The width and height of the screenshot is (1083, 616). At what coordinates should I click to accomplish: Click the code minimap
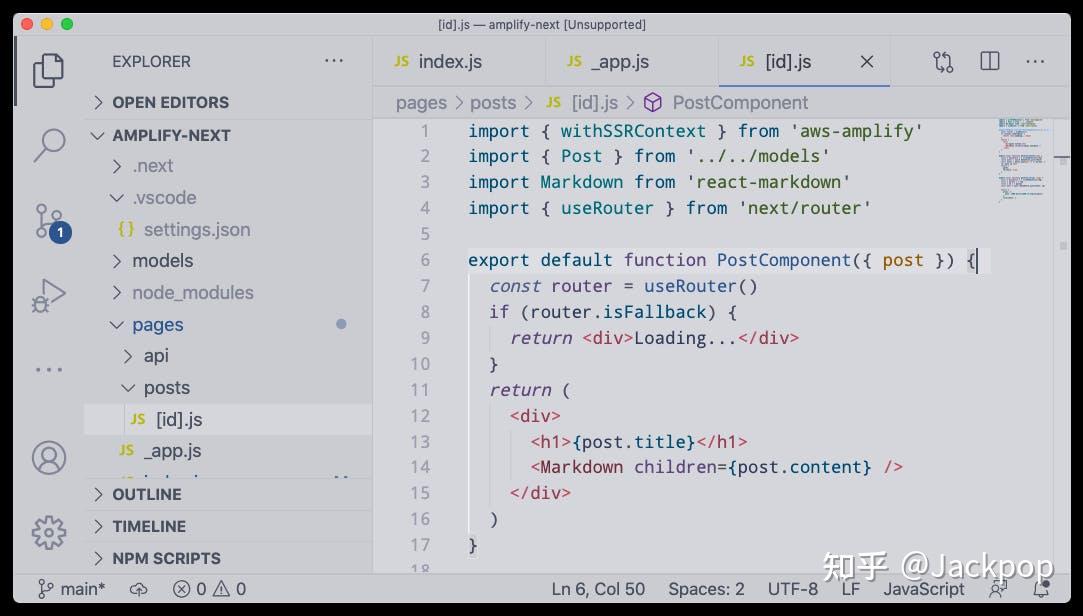(1022, 160)
